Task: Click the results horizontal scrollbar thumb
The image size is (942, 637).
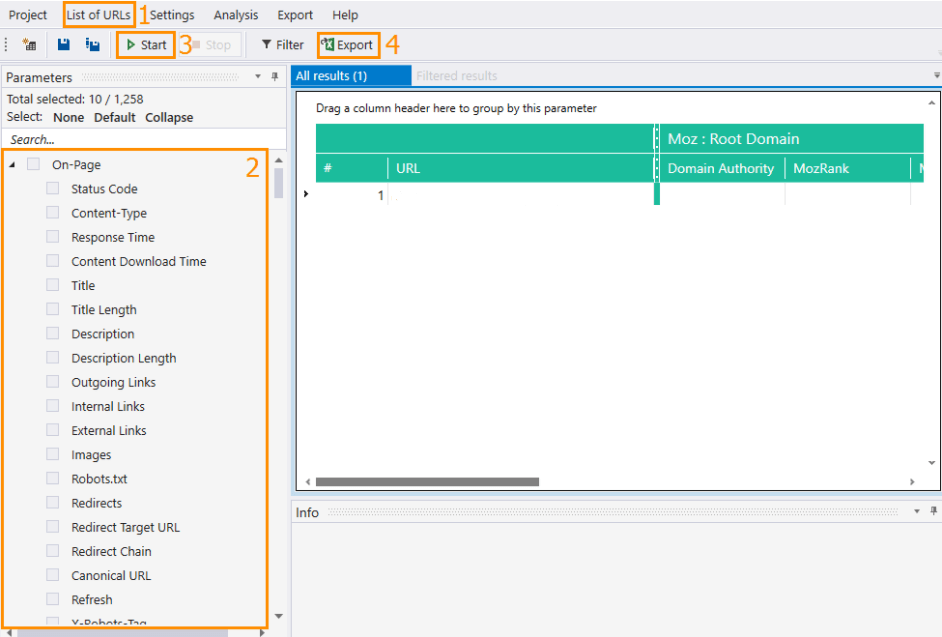Action: 427,481
